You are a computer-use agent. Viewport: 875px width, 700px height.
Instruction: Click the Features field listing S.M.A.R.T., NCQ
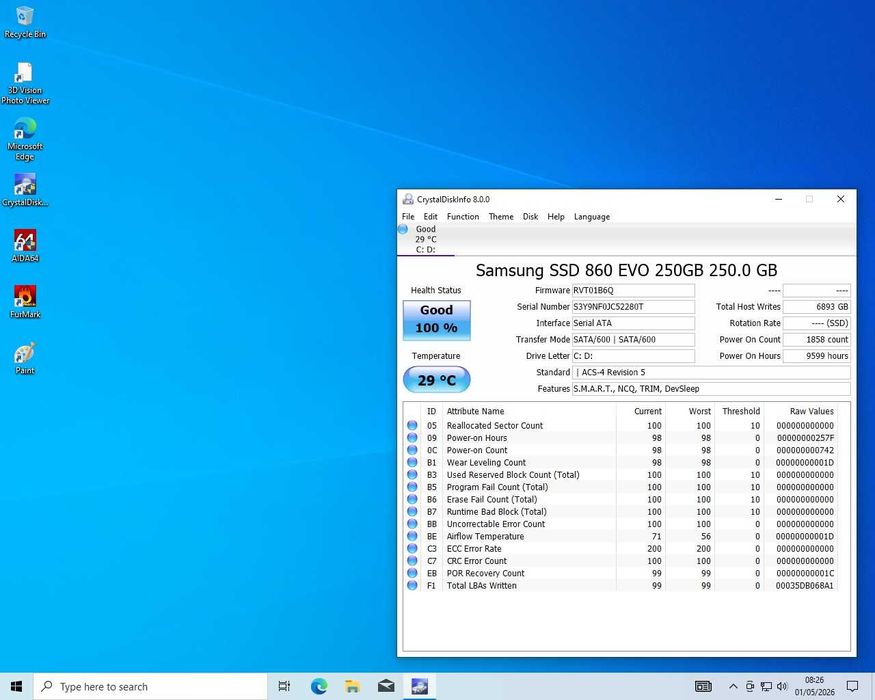click(x=711, y=389)
